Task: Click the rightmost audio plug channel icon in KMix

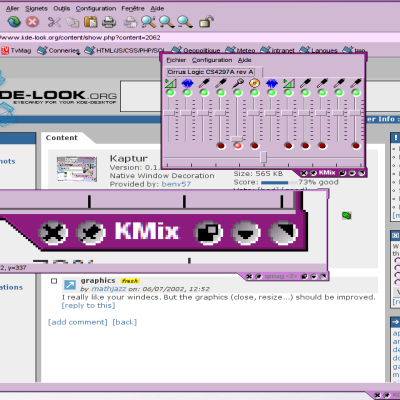Action: point(356,83)
